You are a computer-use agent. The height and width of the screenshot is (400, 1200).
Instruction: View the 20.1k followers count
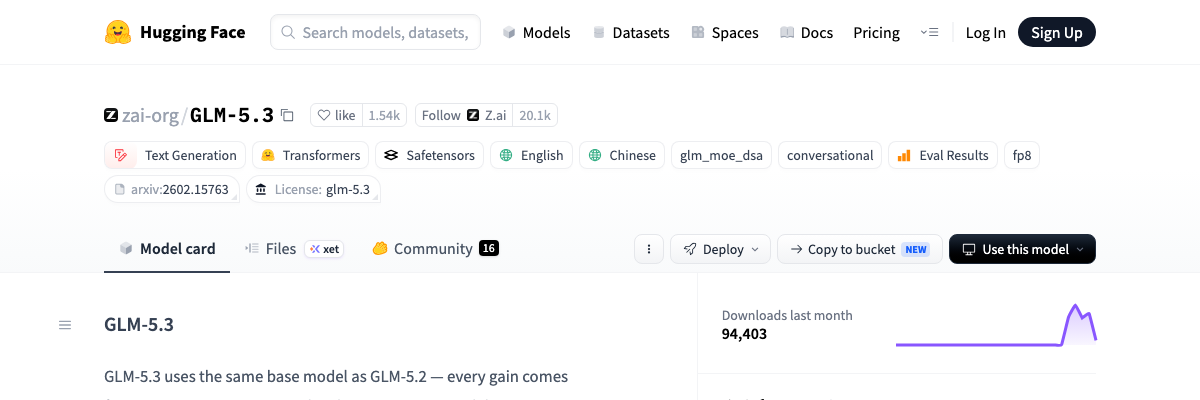click(535, 115)
